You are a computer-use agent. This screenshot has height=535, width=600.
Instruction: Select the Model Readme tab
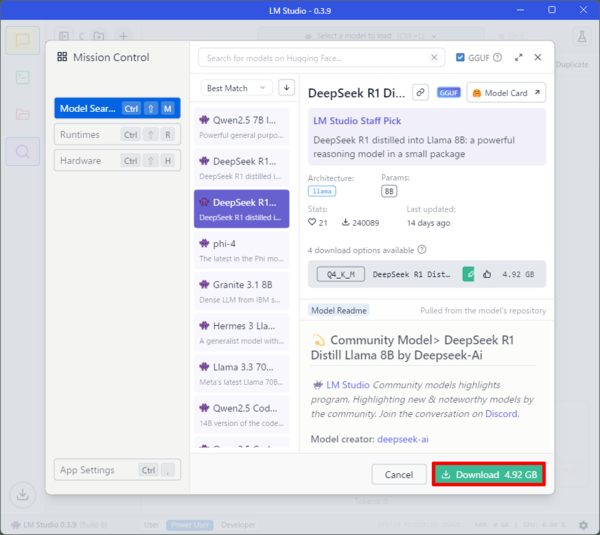[339, 310]
